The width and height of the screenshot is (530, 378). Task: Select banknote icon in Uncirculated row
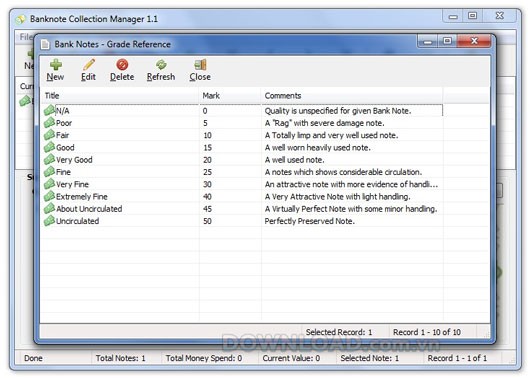click(49, 221)
